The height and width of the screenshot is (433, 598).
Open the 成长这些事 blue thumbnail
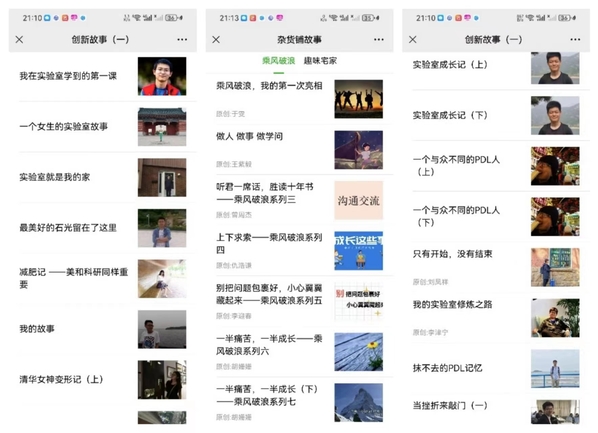pyautogui.click(x=358, y=251)
